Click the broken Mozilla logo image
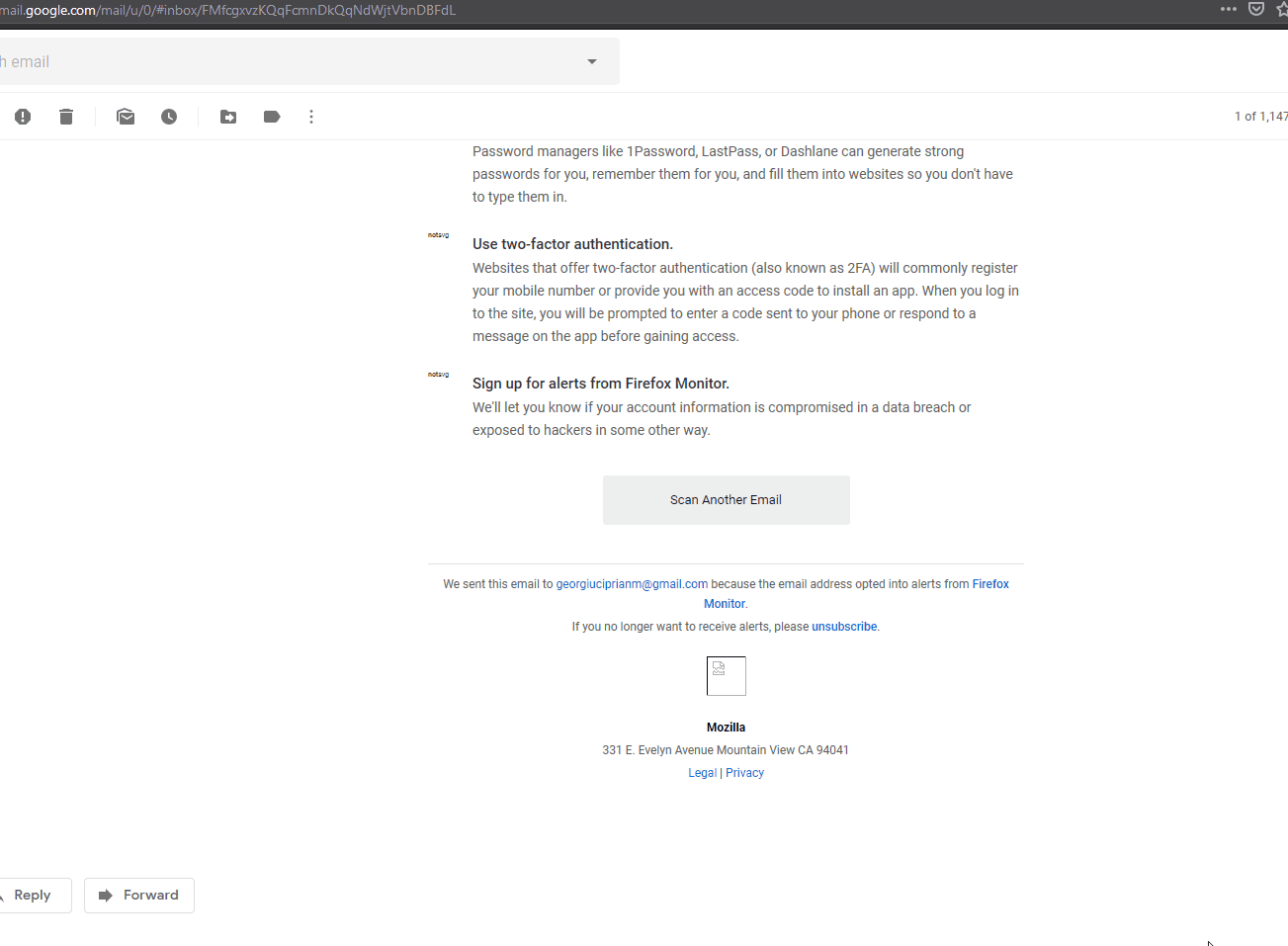The image size is (1288, 946). pyautogui.click(x=727, y=676)
